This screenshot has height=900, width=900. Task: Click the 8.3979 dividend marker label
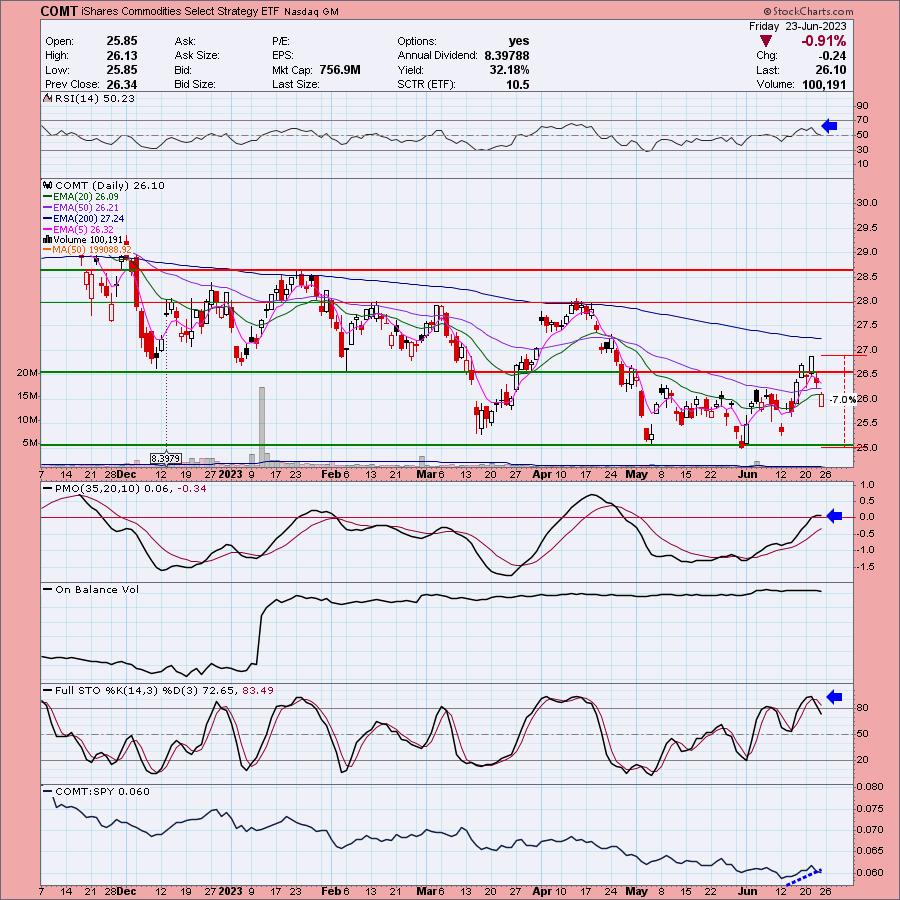(166, 458)
